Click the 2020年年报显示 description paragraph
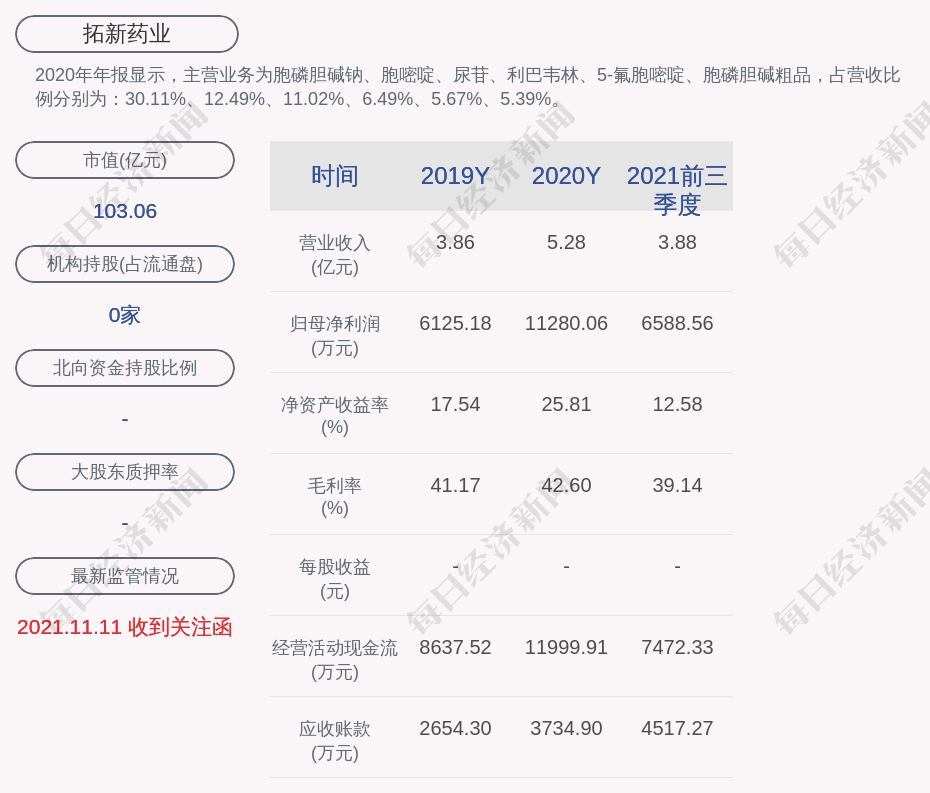This screenshot has width=930, height=793. point(467,87)
